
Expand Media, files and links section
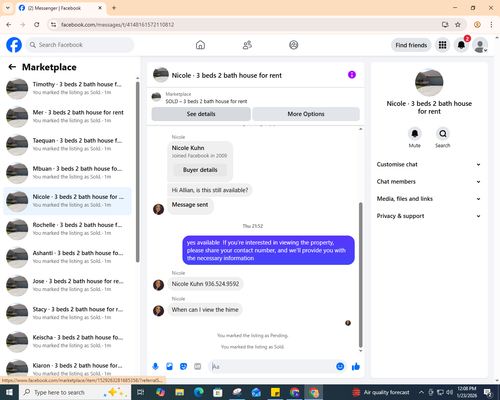click(x=429, y=199)
